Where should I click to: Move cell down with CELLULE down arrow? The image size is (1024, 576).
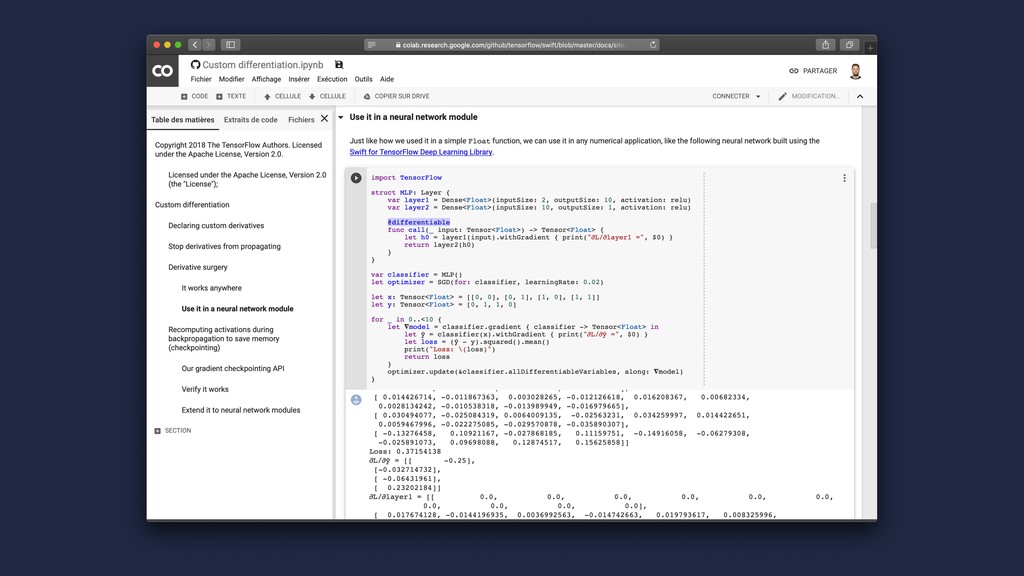click(x=327, y=96)
